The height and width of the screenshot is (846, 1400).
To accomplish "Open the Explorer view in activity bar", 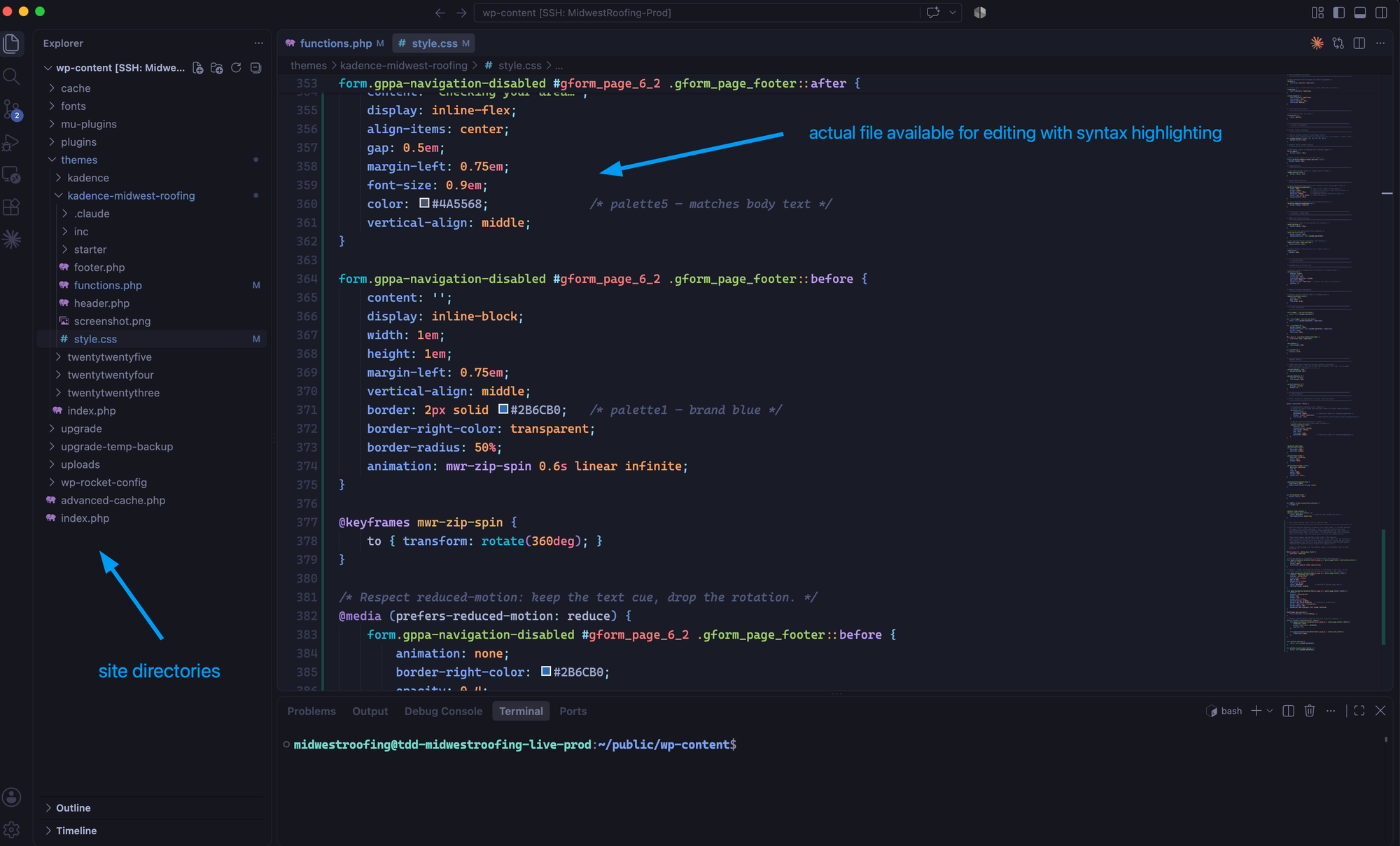I will coord(12,43).
